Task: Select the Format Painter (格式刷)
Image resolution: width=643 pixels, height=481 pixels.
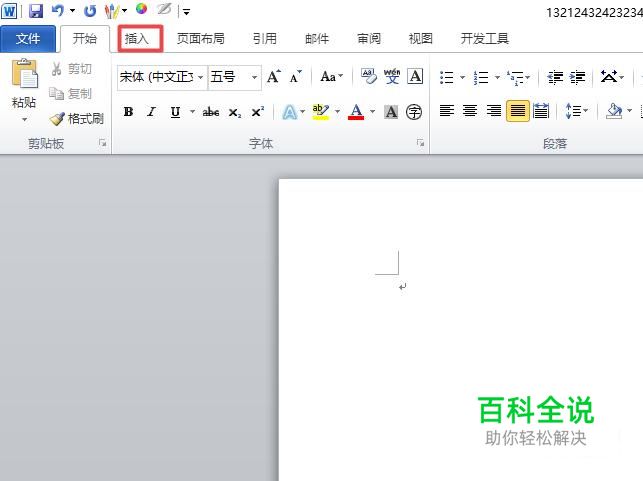Action: (x=77, y=119)
